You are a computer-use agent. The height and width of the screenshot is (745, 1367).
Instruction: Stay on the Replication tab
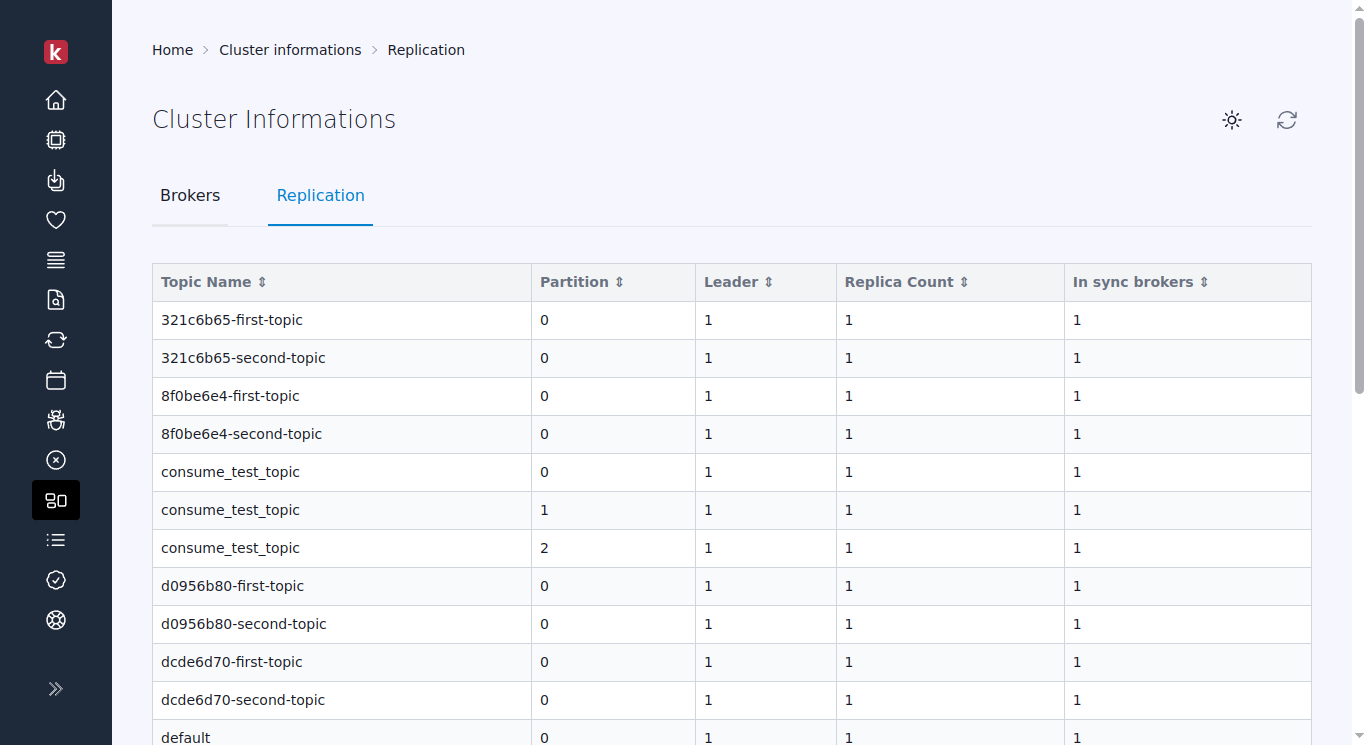point(320,195)
